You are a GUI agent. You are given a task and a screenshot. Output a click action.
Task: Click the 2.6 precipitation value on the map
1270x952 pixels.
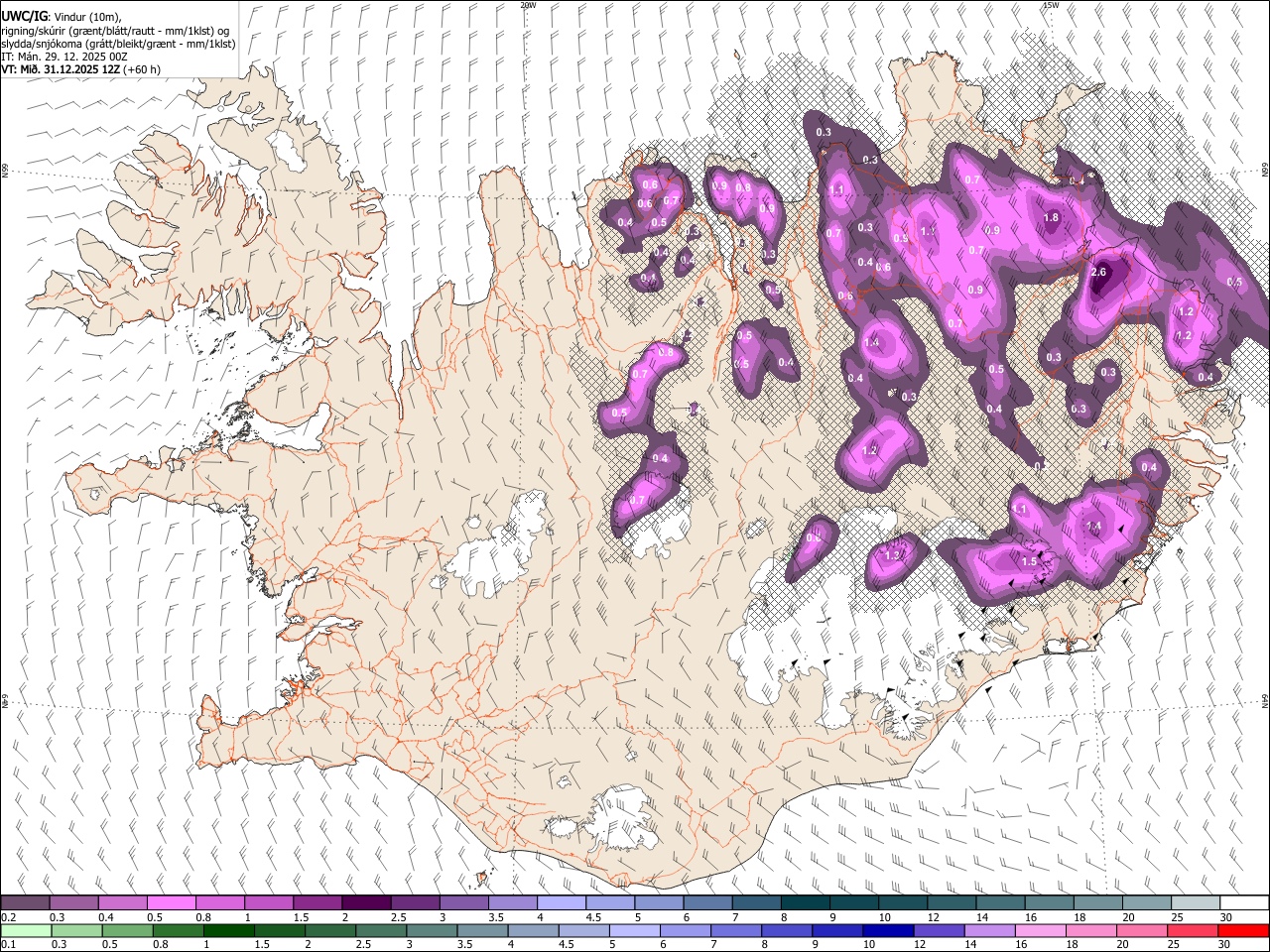pos(1098,272)
